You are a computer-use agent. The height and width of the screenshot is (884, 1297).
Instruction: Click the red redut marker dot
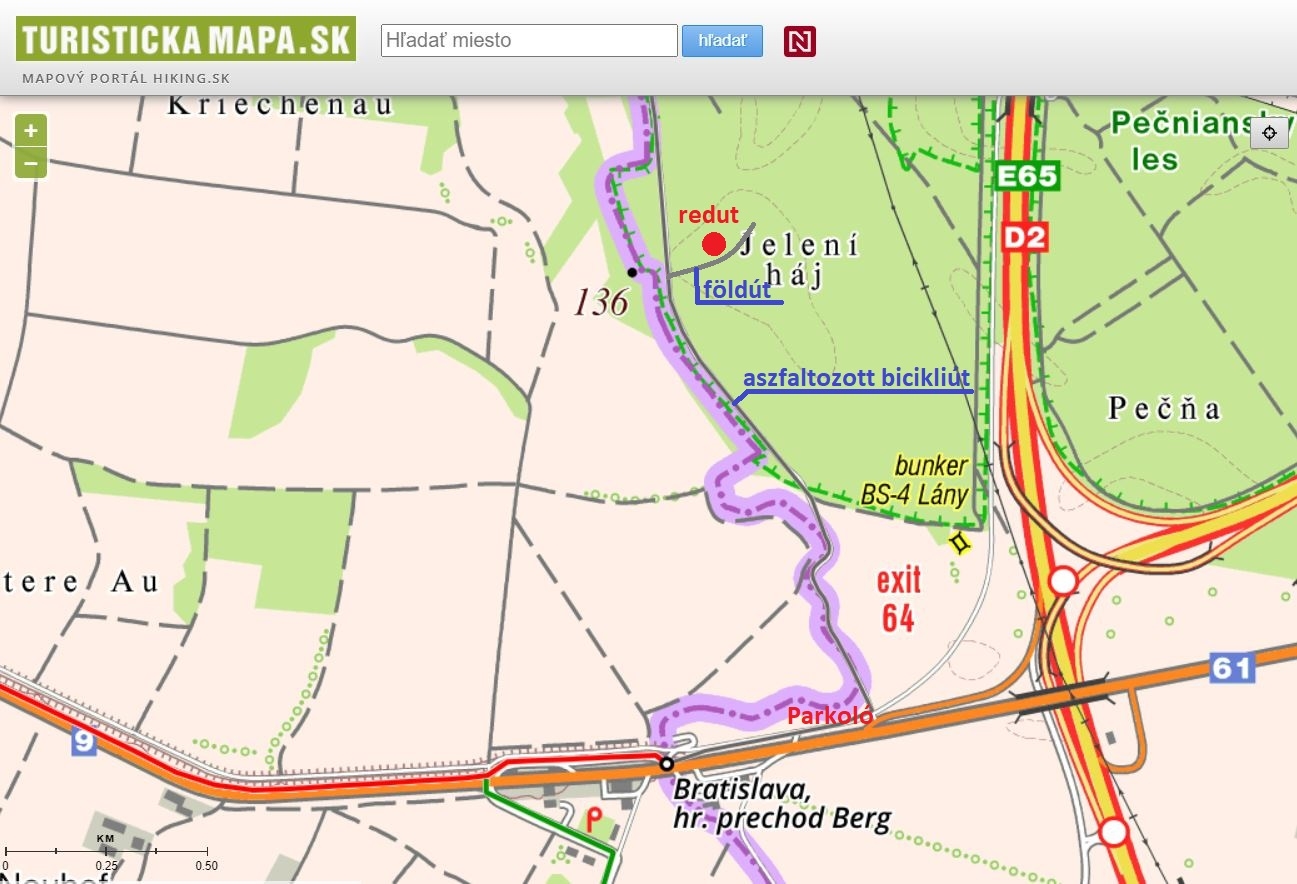(x=713, y=244)
